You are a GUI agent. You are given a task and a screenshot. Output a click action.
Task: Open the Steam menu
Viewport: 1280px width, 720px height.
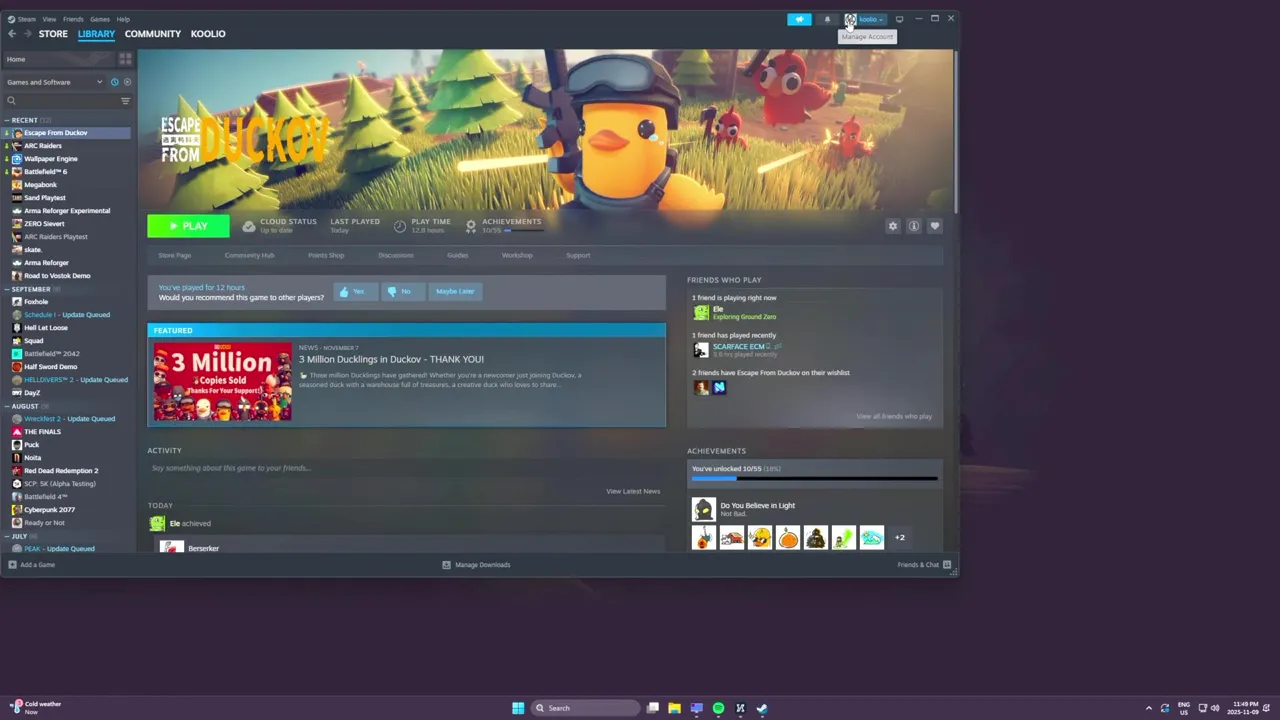22,19
